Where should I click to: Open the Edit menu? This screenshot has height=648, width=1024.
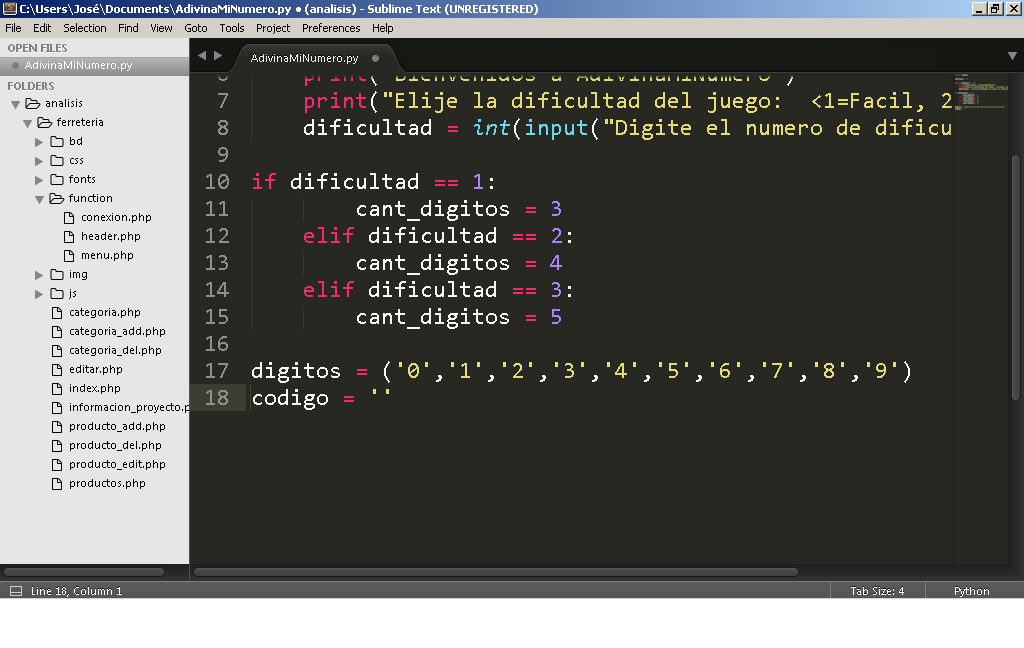pyautogui.click(x=42, y=28)
